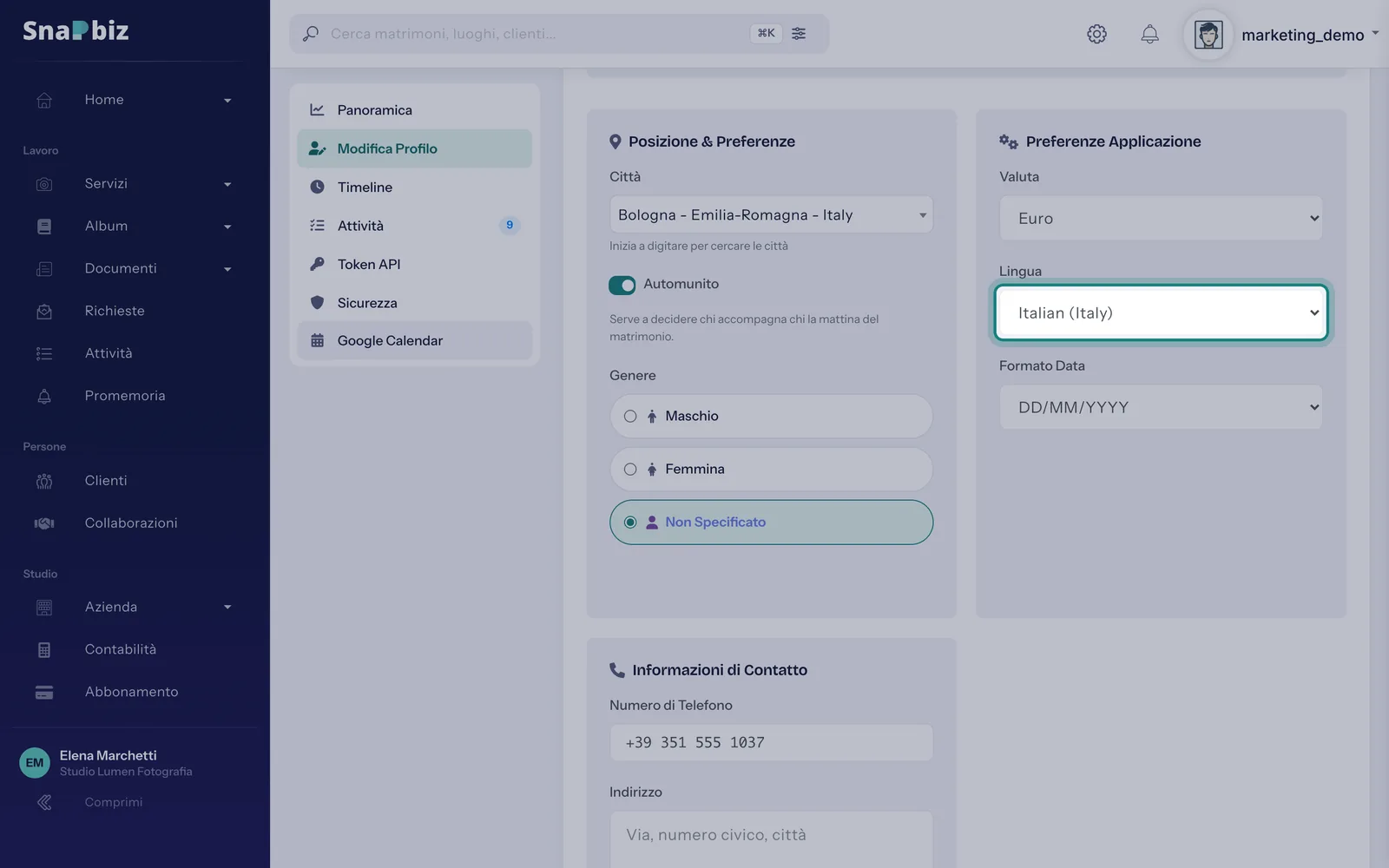Viewport: 1389px width, 868px height.
Task: Click the Home sidebar icon
Action: 44,100
